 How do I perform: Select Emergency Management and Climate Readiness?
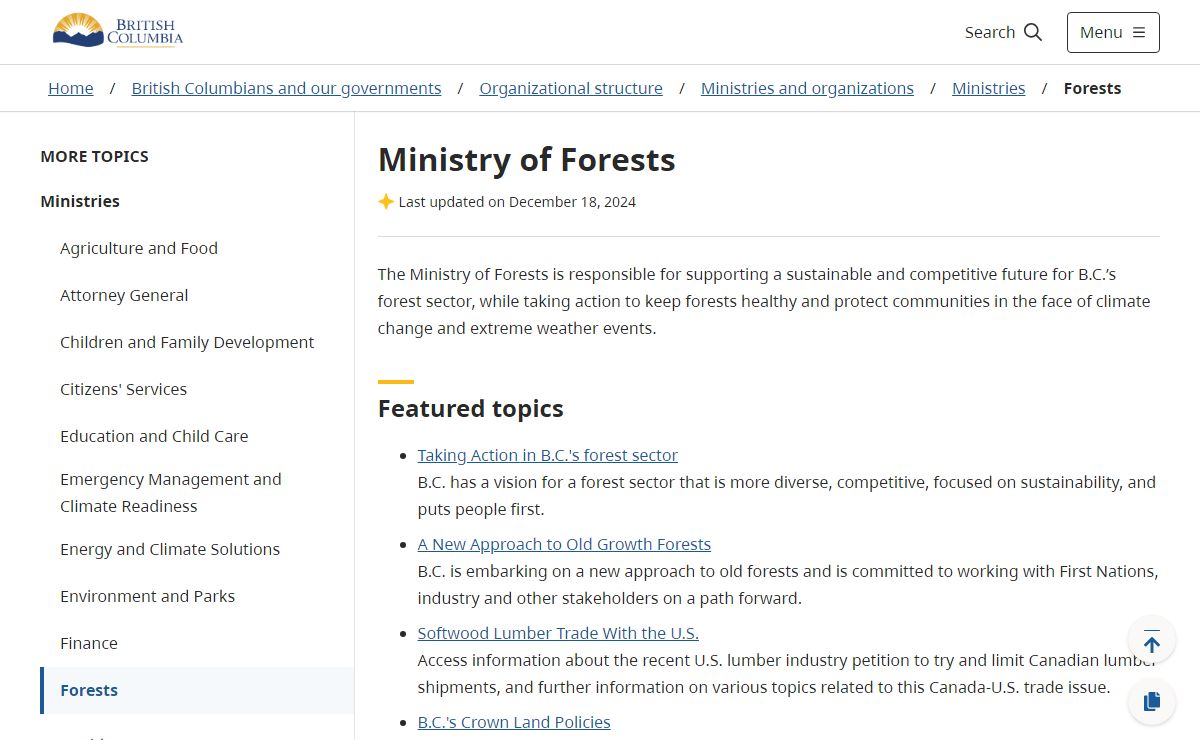tap(171, 493)
